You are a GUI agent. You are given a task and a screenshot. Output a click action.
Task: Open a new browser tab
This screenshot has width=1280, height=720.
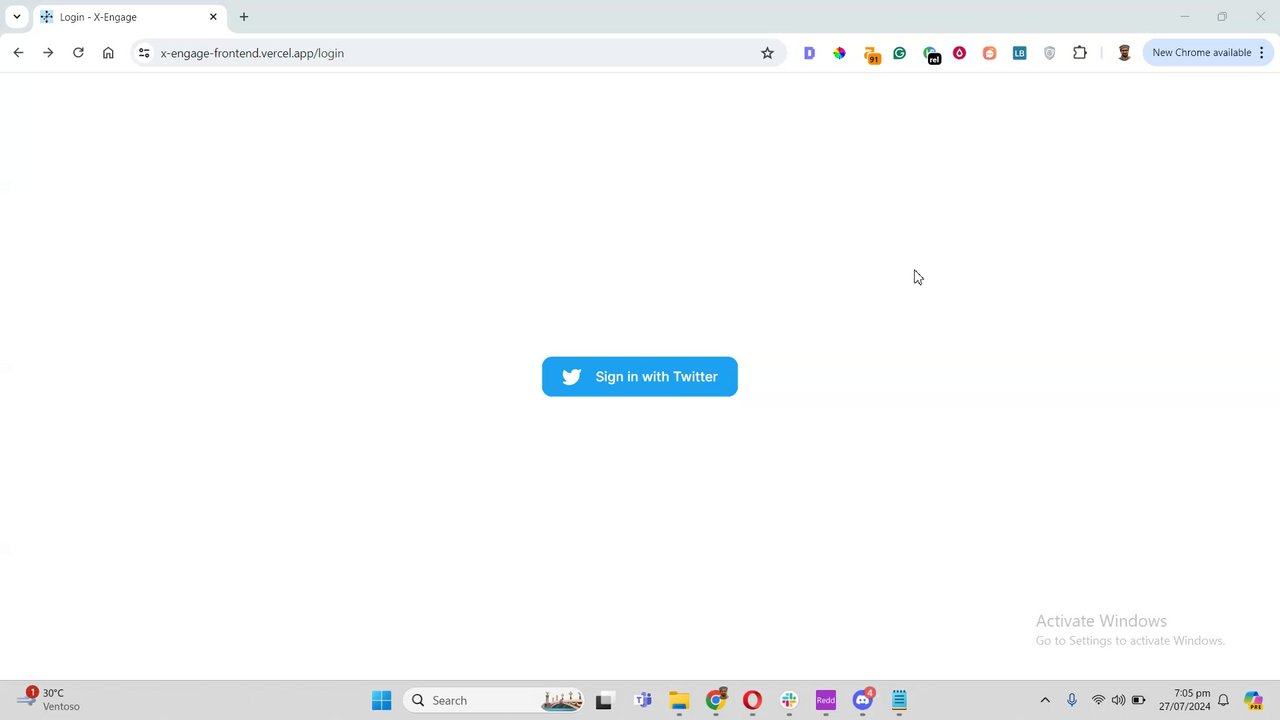click(x=244, y=17)
